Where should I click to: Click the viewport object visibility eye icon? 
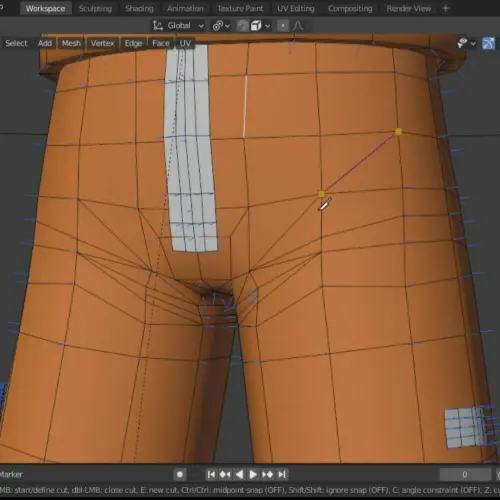click(x=462, y=43)
